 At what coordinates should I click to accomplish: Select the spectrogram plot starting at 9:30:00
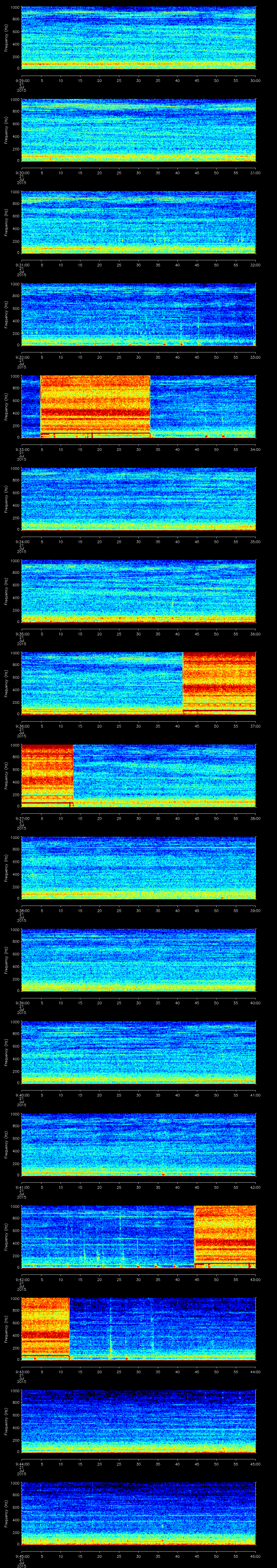pos(138,130)
